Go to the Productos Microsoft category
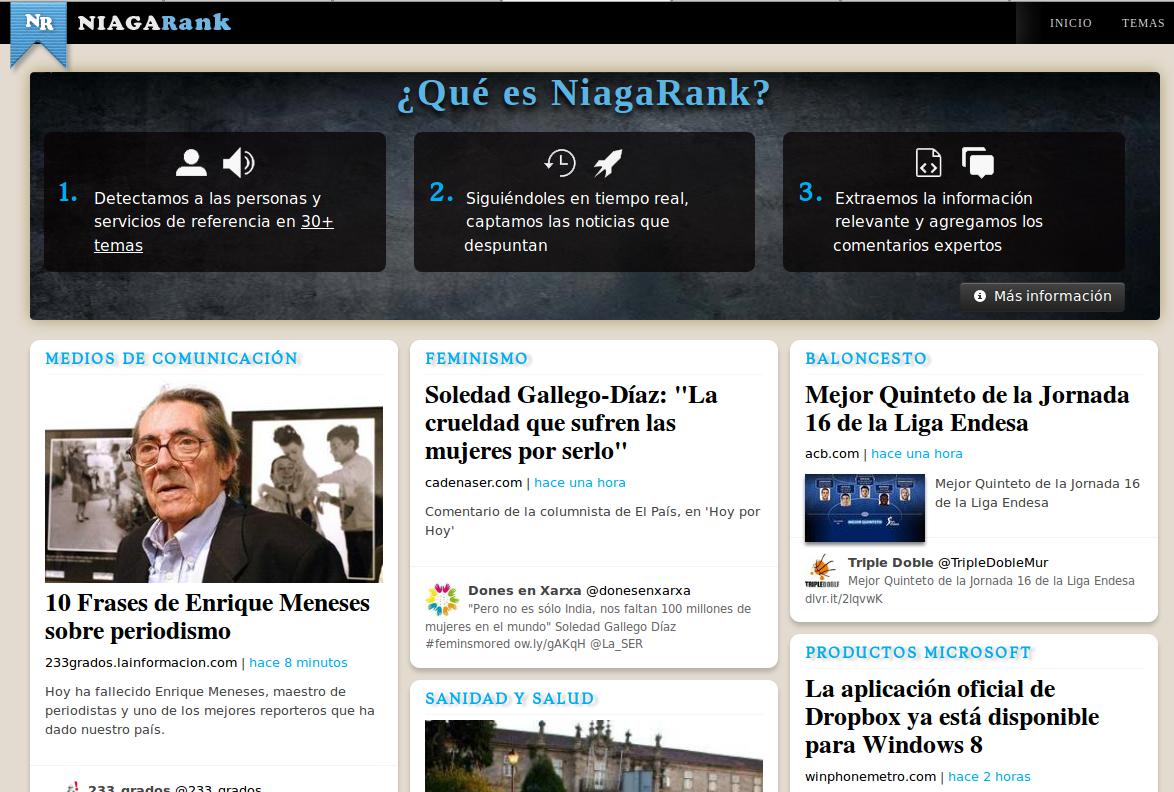The height and width of the screenshot is (792, 1174). coord(918,652)
